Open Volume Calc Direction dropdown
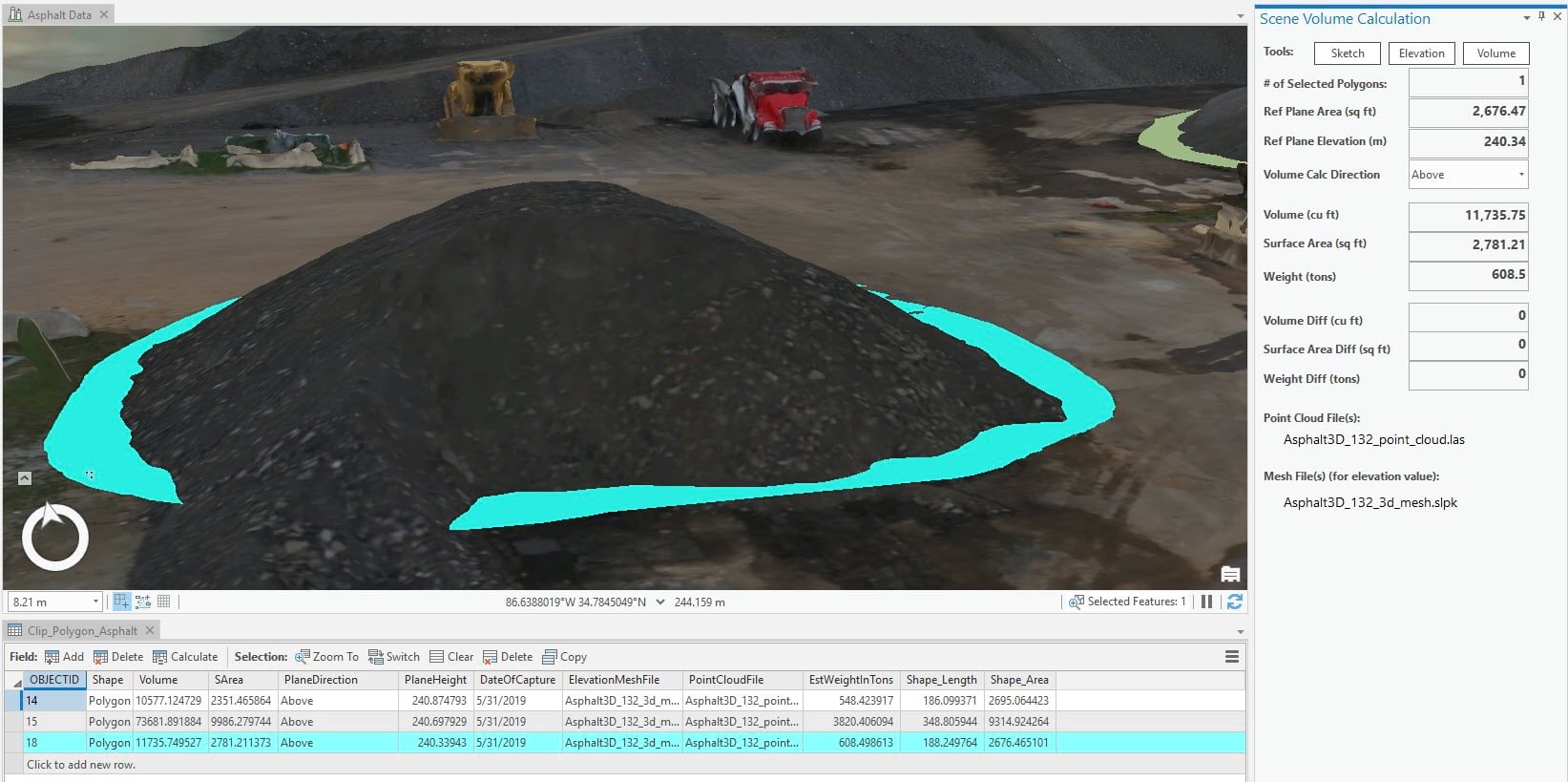Screen dimensions: 1568x782 1469,175
